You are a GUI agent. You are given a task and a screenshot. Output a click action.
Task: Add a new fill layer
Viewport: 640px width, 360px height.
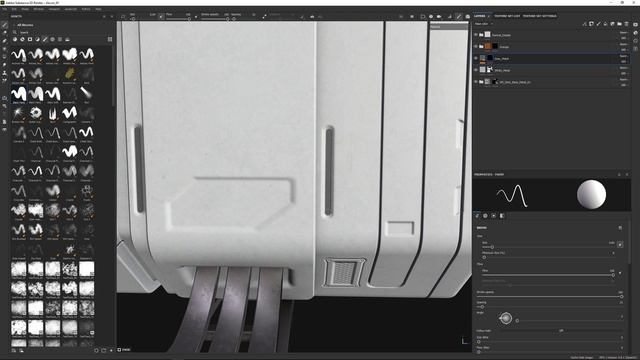coord(605,24)
